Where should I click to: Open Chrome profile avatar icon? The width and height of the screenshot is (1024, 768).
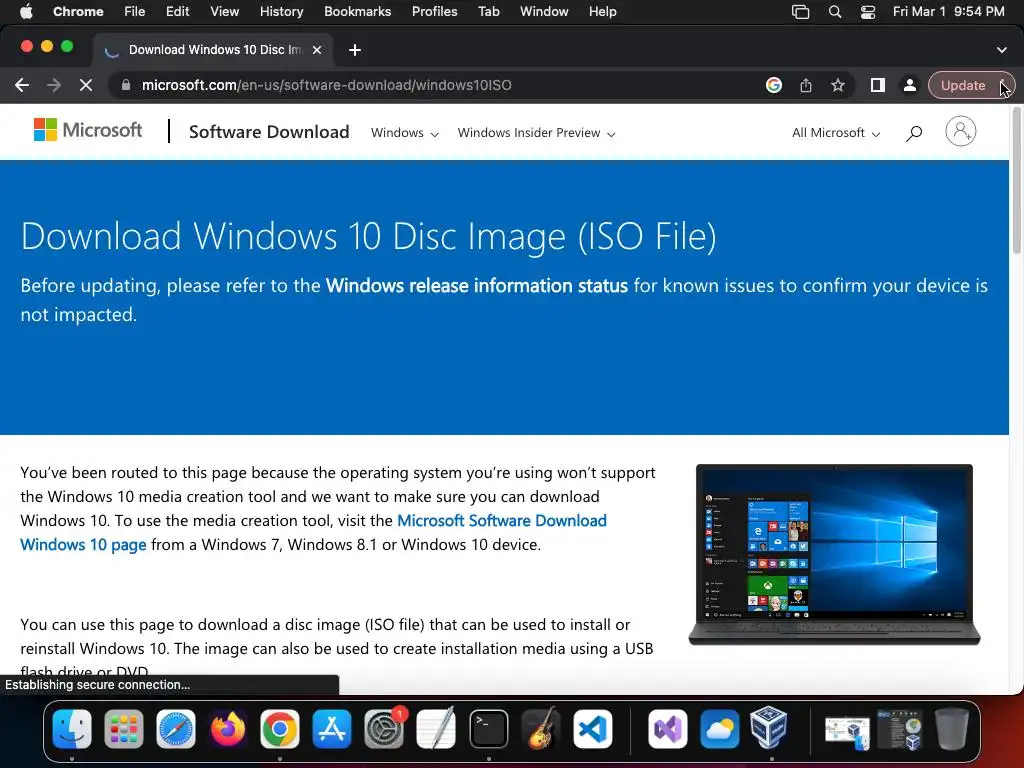pos(909,86)
